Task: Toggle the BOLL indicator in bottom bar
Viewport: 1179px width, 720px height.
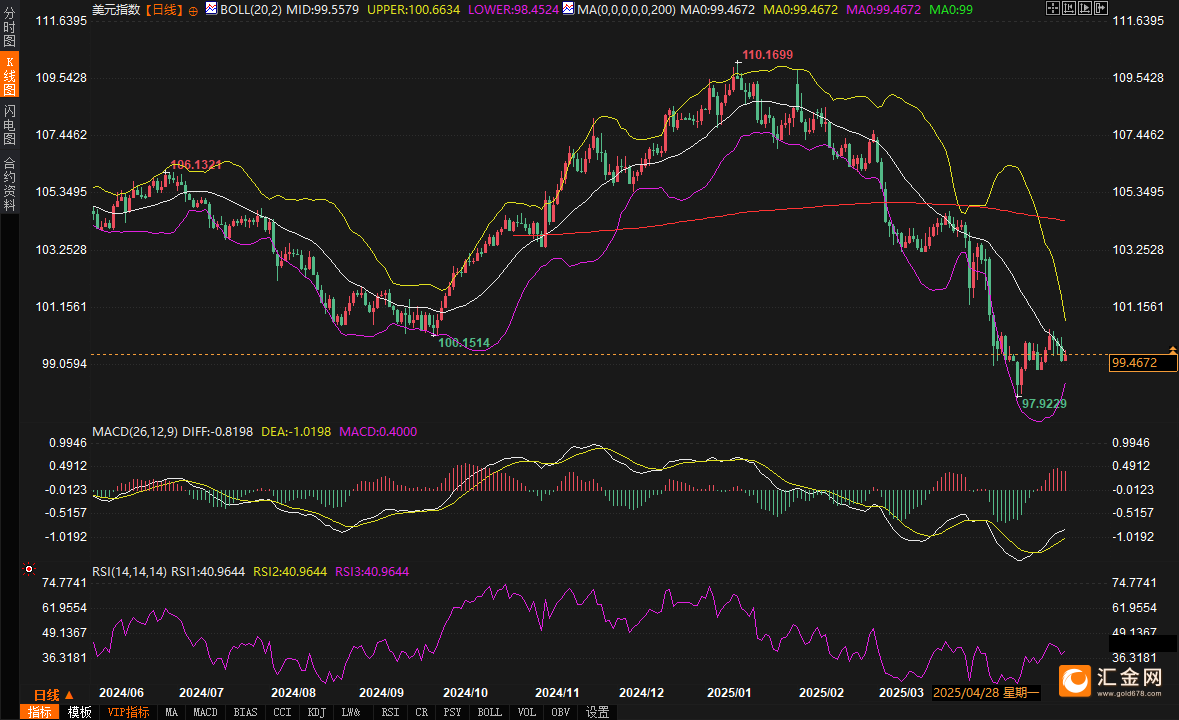Action: point(489,712)
